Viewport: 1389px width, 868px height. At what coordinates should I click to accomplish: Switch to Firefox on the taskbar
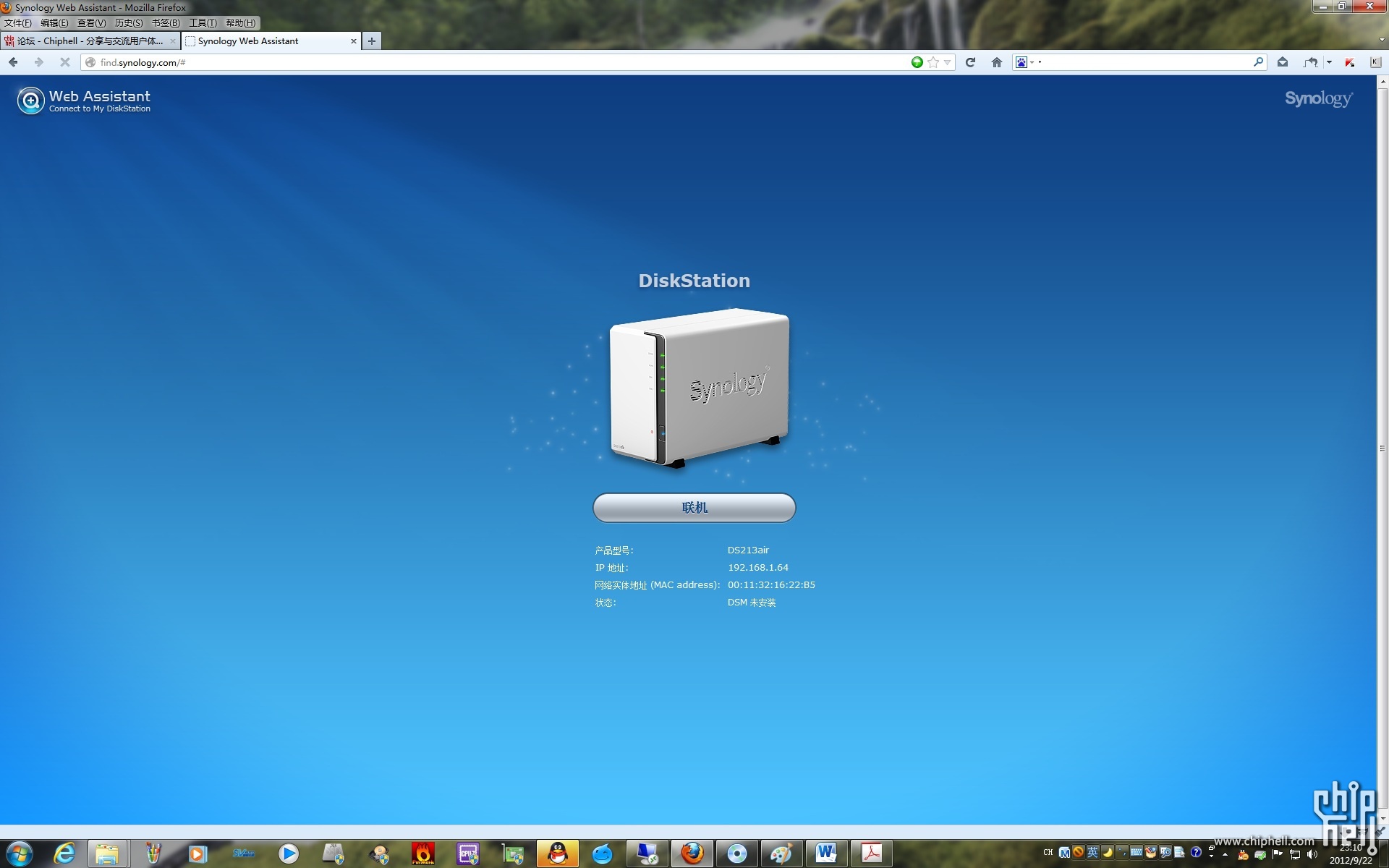tap(692, 854)
